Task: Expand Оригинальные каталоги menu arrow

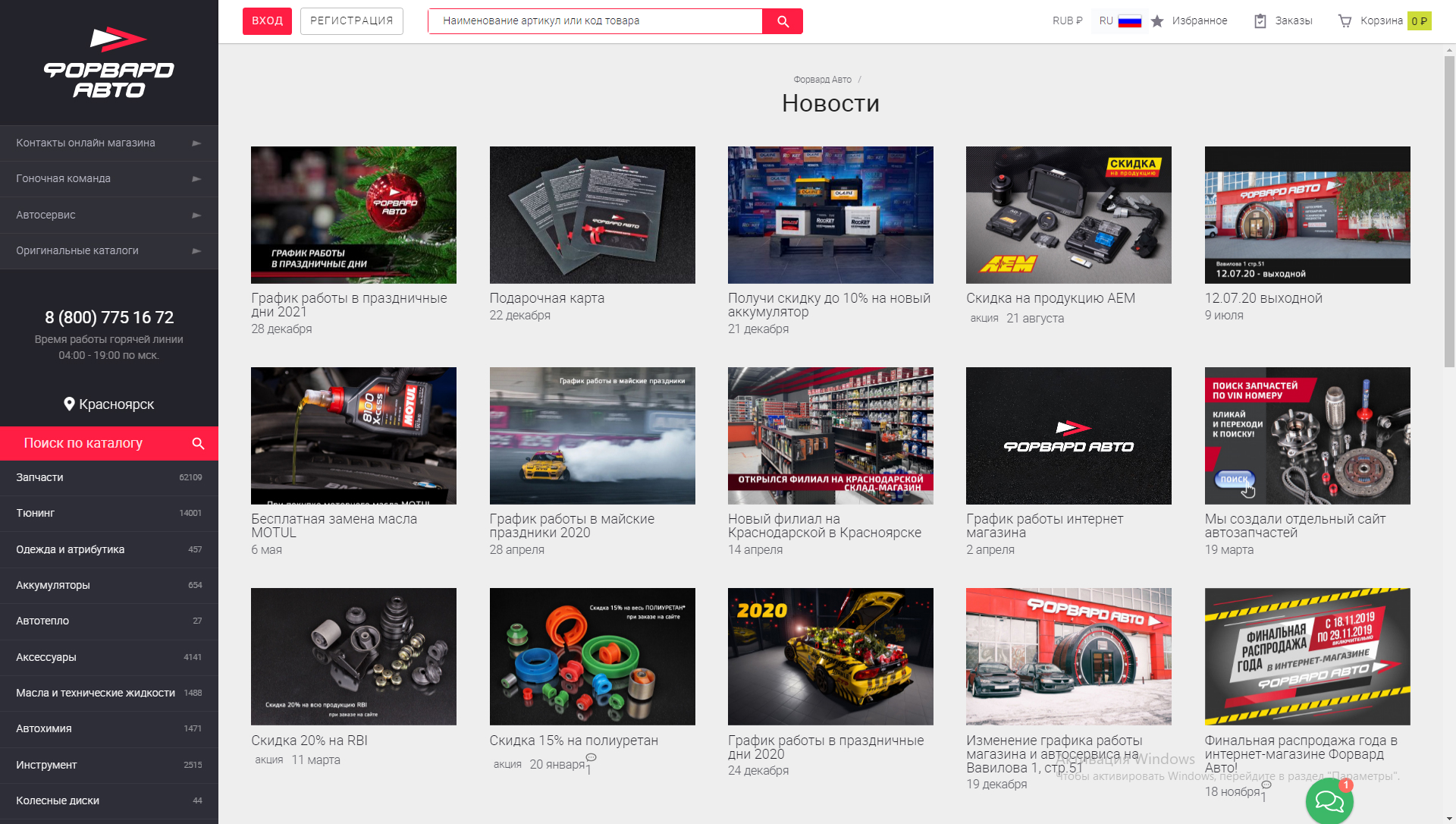Action: pyautogui.click(x=196, y=250)
